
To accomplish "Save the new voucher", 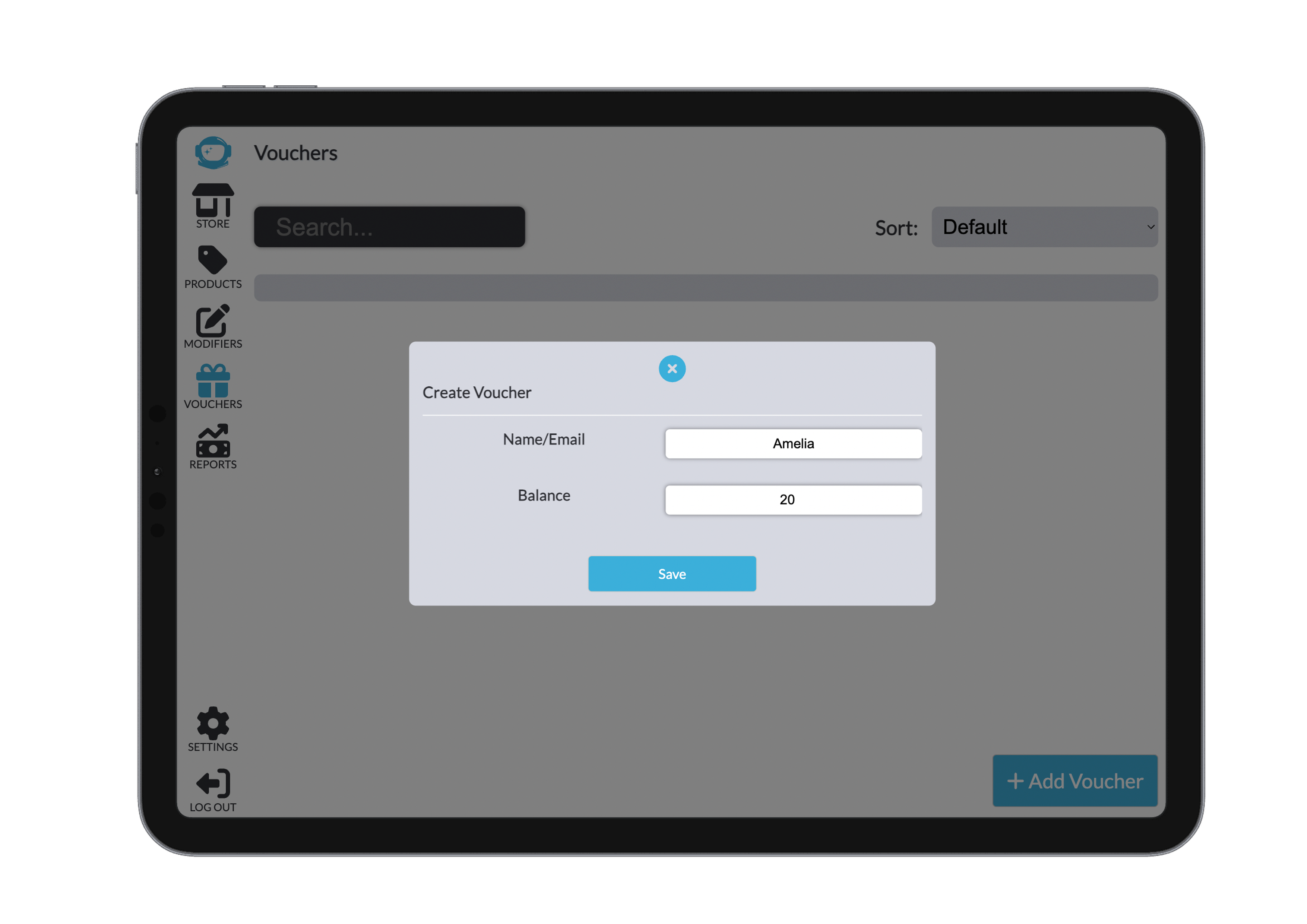I will pos(672,573).
